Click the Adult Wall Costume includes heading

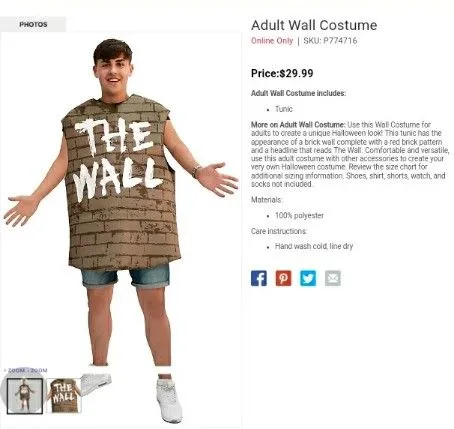point(298,93)
